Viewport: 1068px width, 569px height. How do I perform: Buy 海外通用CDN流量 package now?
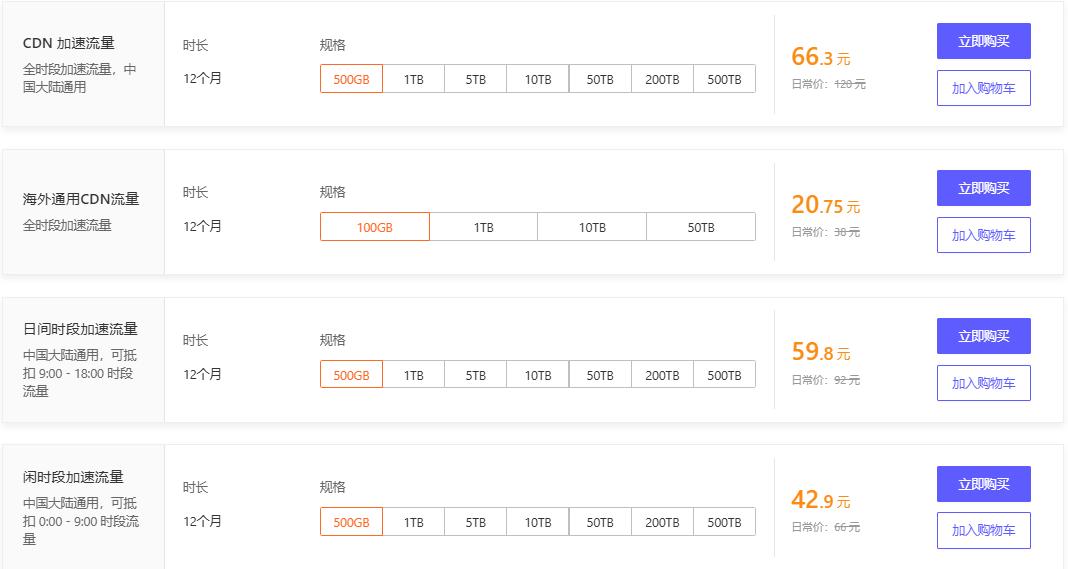point(983,188)
